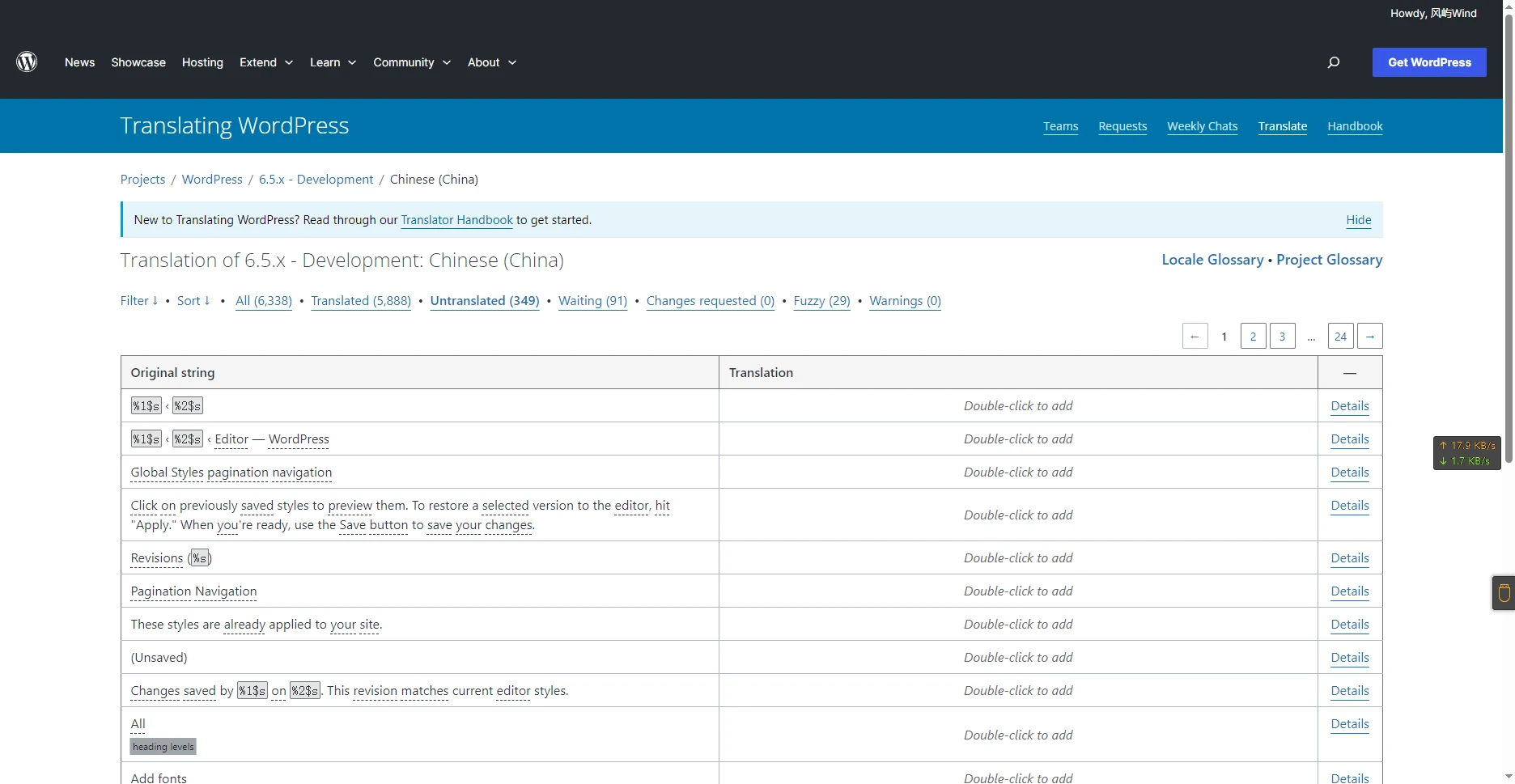Switch to the Handbook tab
Viewport: 1515px width, 784px height.
(x=1355, y=126)
